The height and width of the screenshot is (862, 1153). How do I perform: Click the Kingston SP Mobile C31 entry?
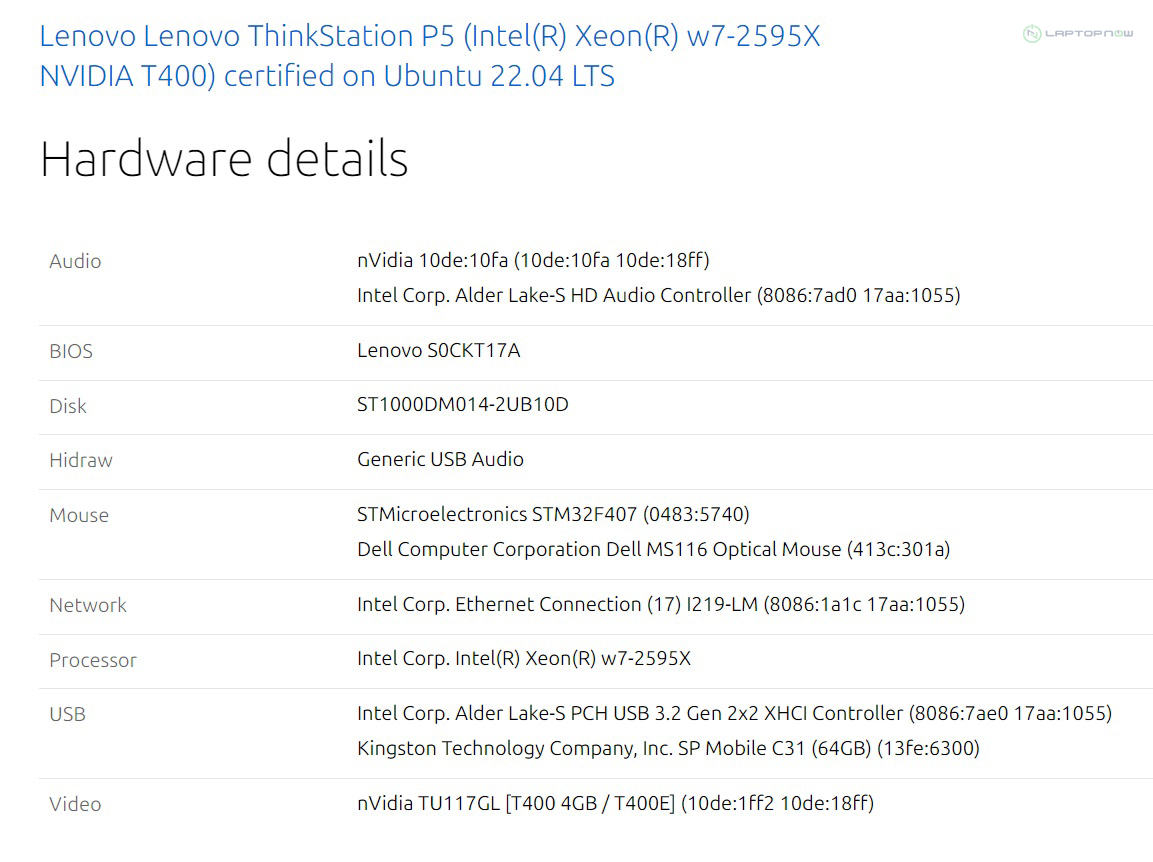668,748
